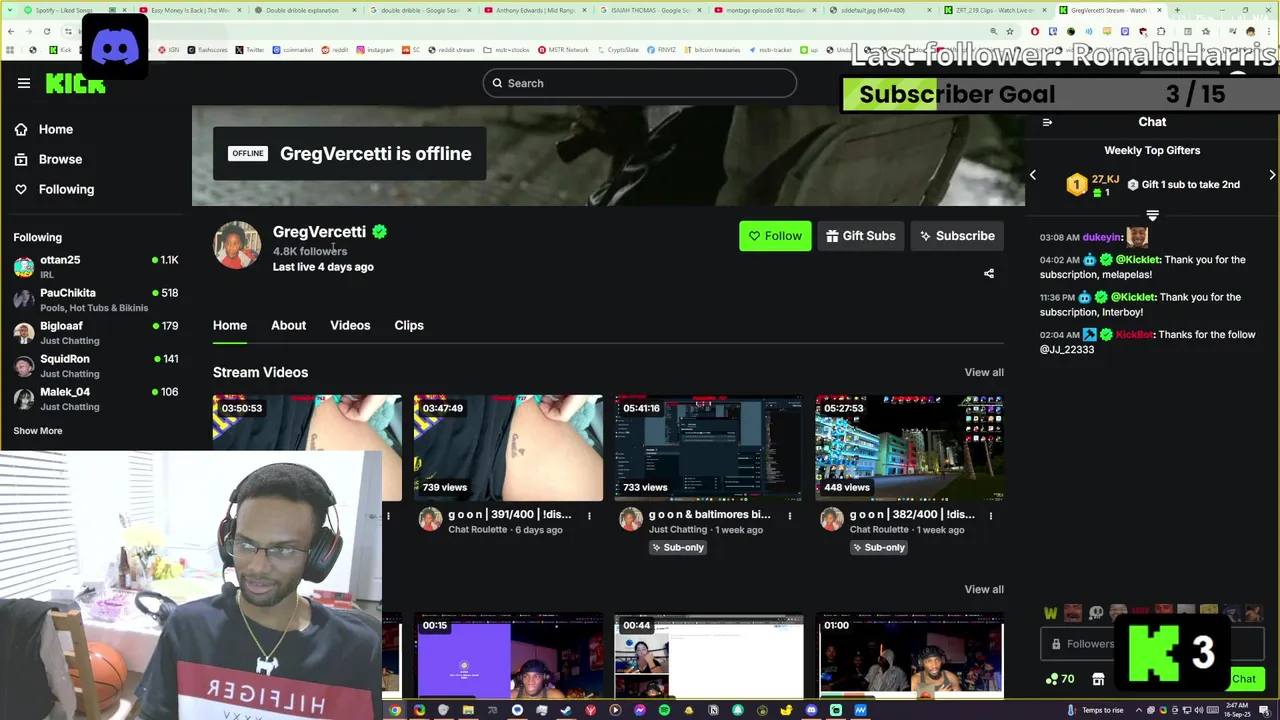Open Browse in sidebar
The image size is (1280, 720).
point(60,159)
